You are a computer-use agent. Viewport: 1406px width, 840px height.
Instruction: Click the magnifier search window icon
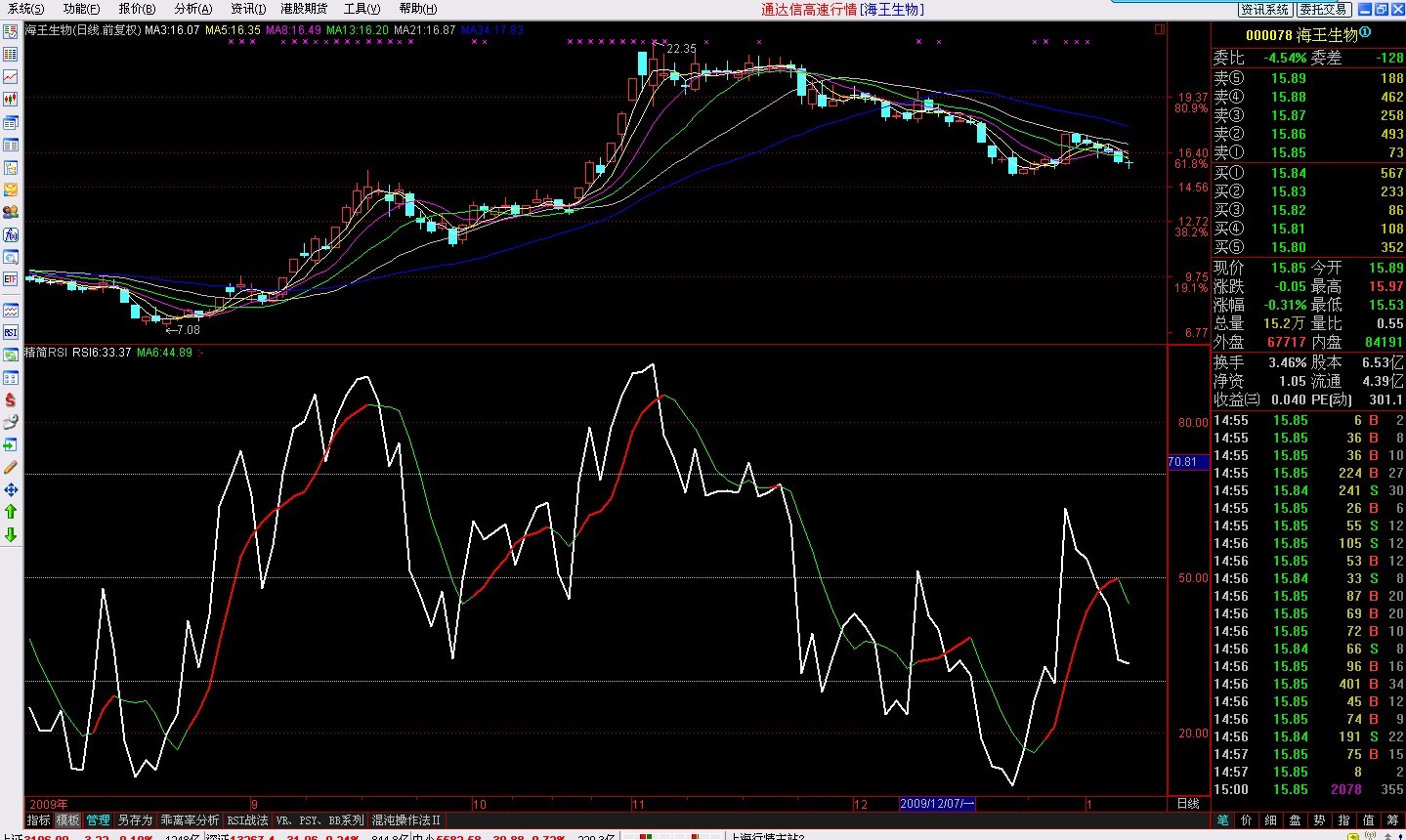click(x=11, y=257)
